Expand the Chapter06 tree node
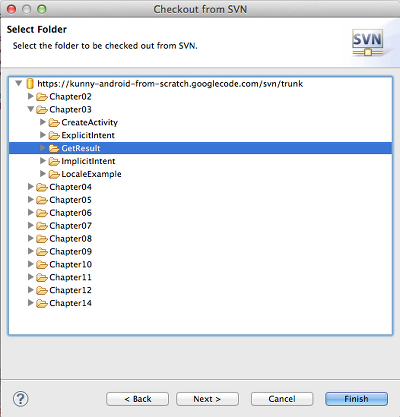This screenshot has width=400, height=417. [x=30, y=212]
